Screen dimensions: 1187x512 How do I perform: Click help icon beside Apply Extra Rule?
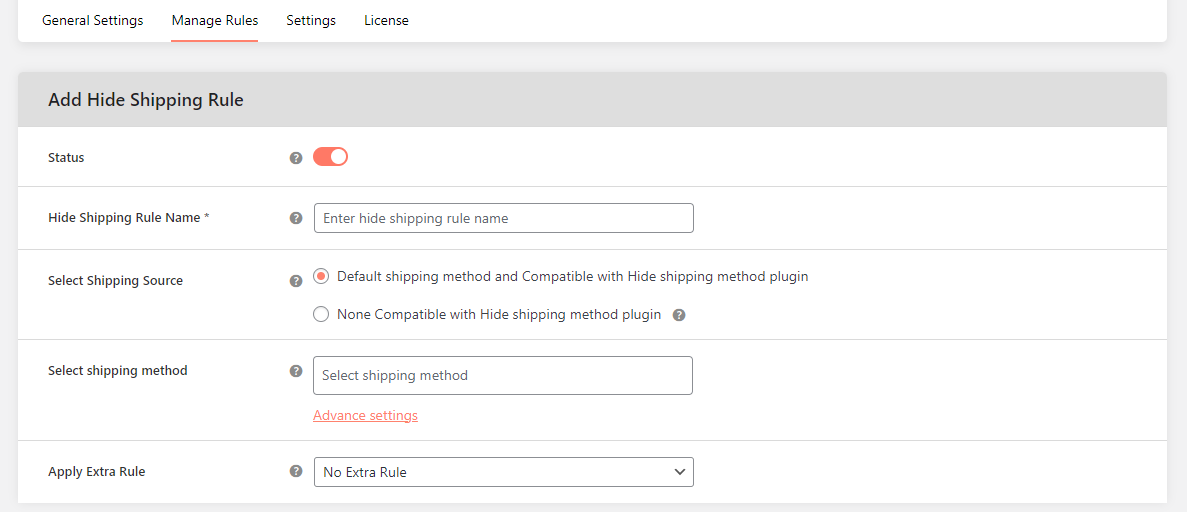[296, 471]
